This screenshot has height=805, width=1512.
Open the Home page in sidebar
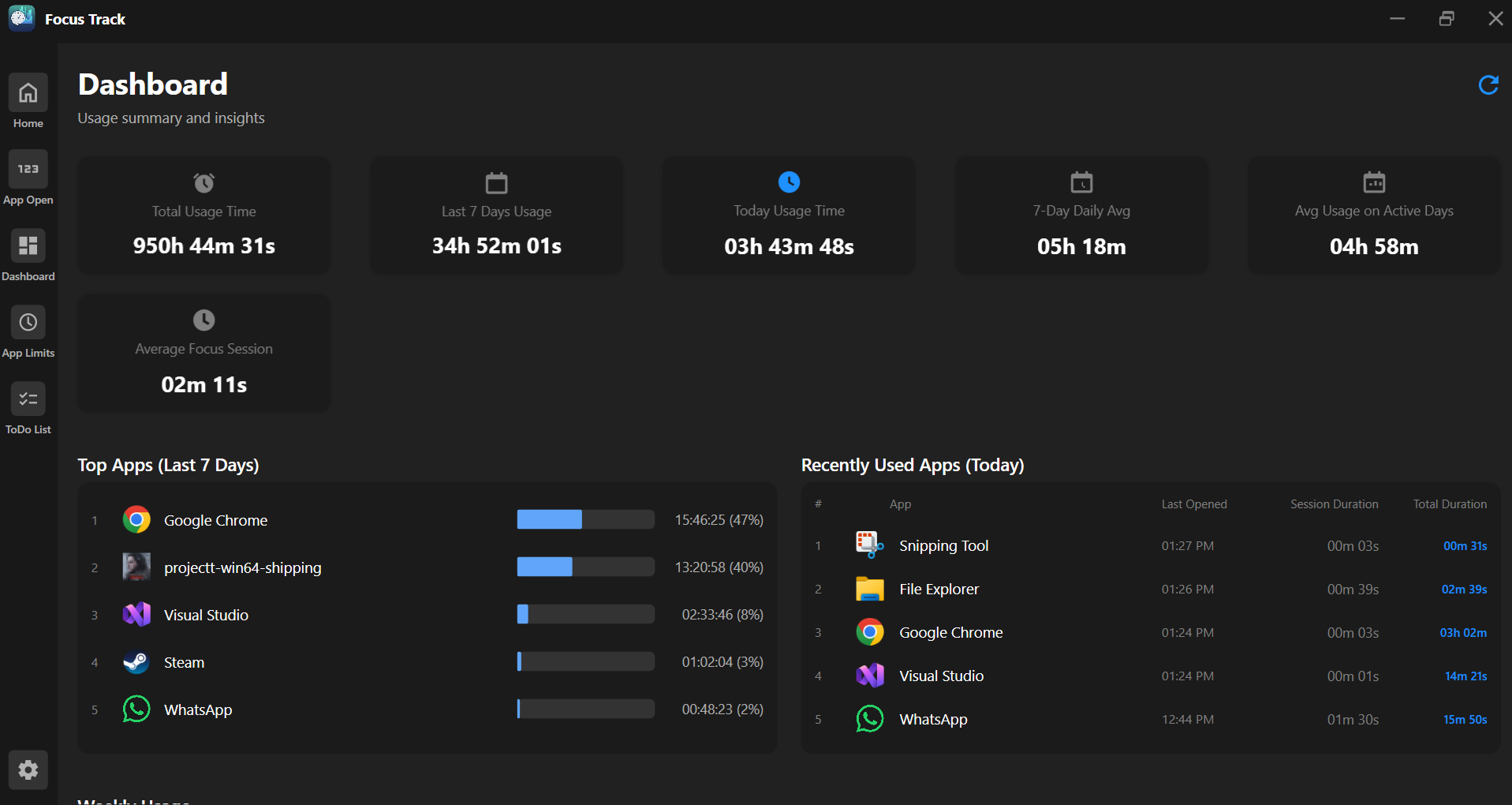pos(28,93)
